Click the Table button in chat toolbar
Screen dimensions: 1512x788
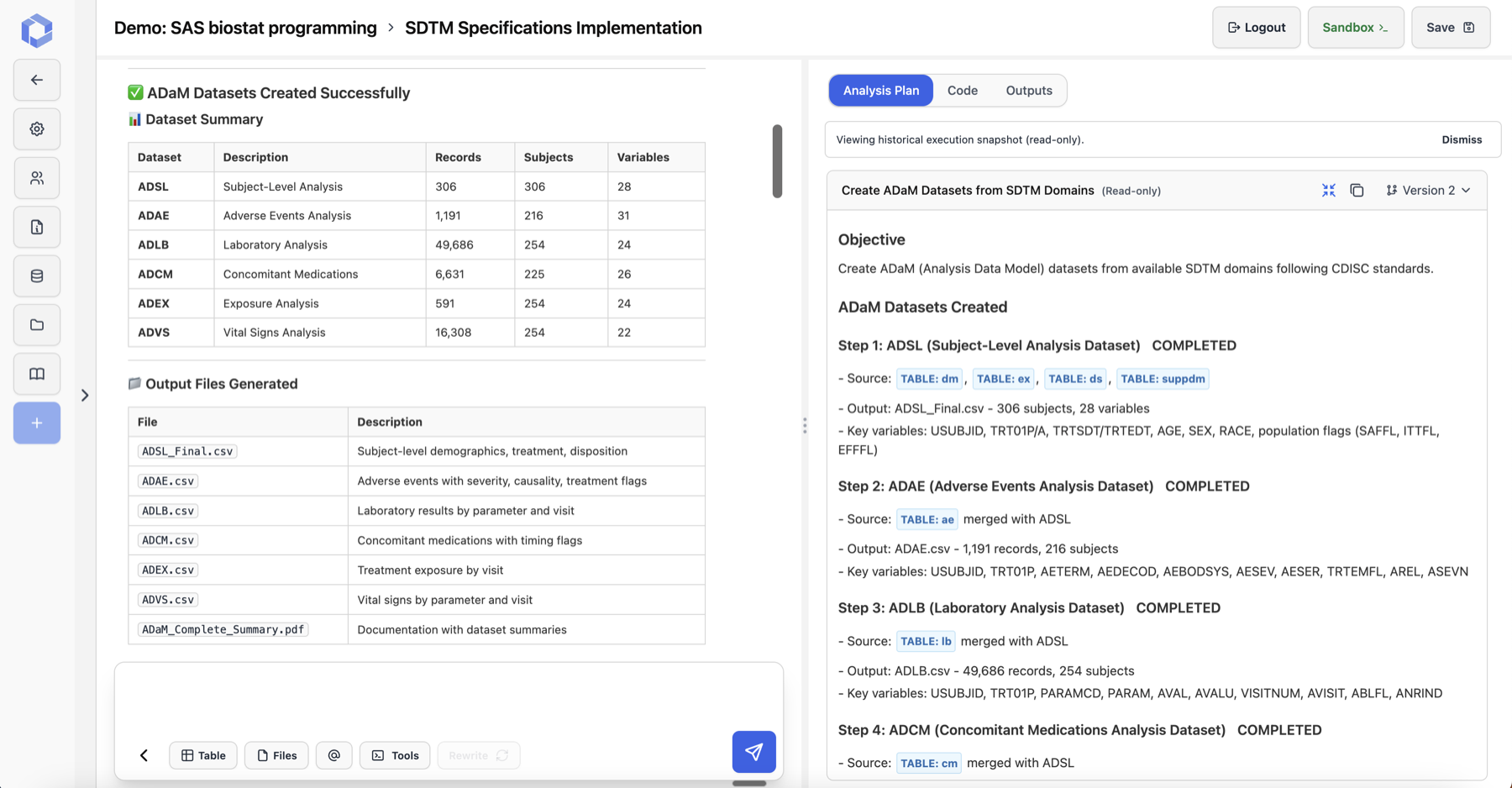tap(203, 755)
